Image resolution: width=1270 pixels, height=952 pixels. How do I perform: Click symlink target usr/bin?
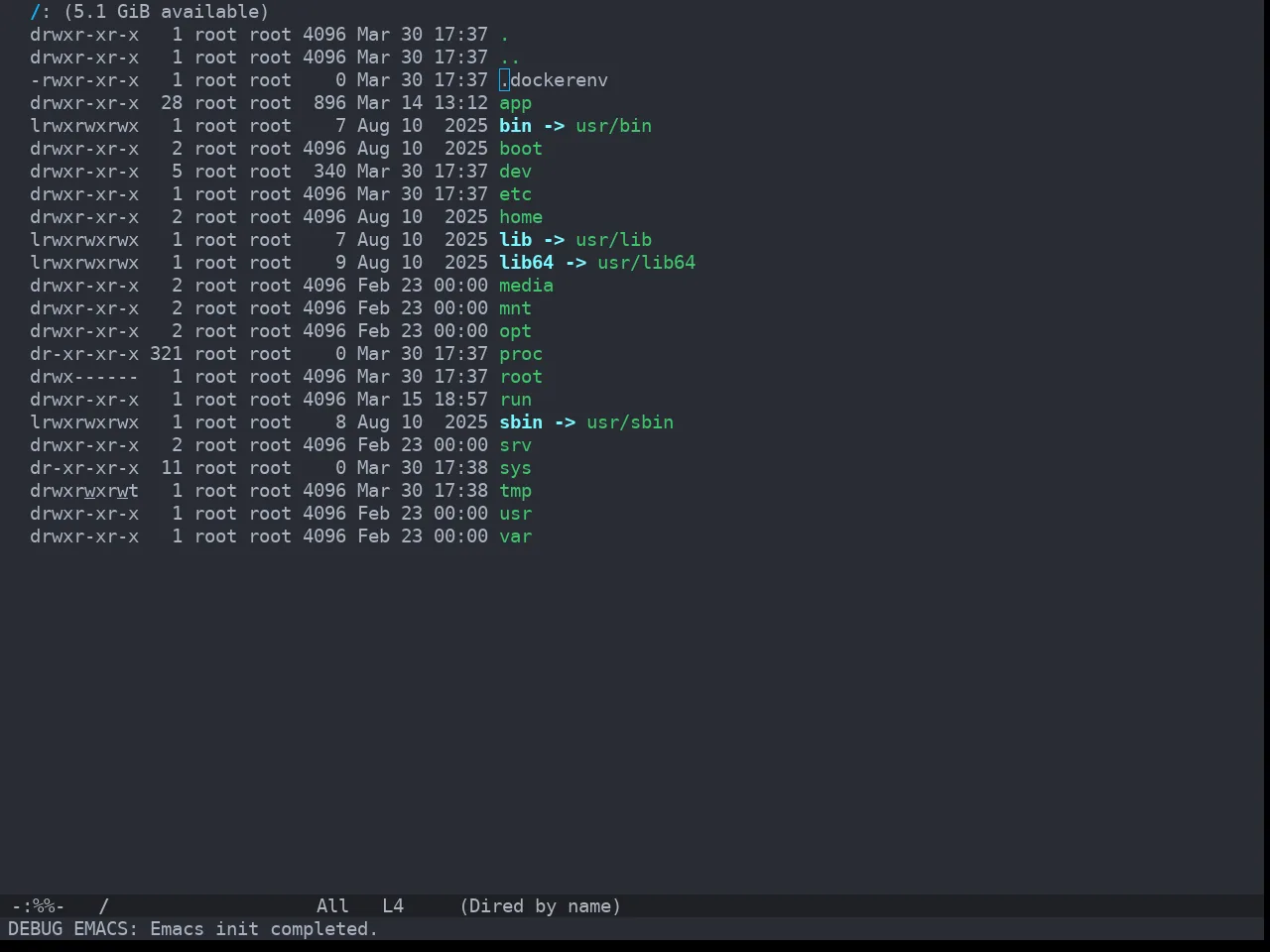[613, 126]
